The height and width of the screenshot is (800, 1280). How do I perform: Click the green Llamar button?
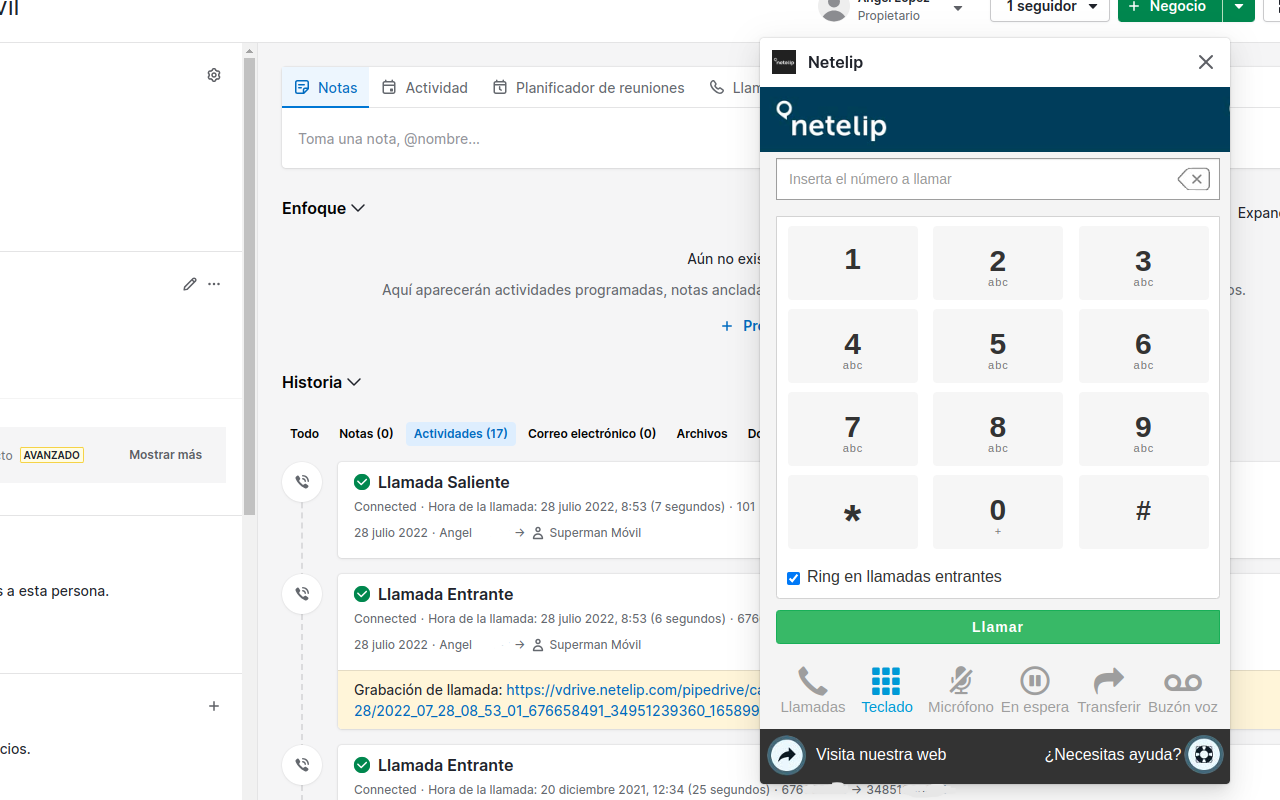[998, 627]
